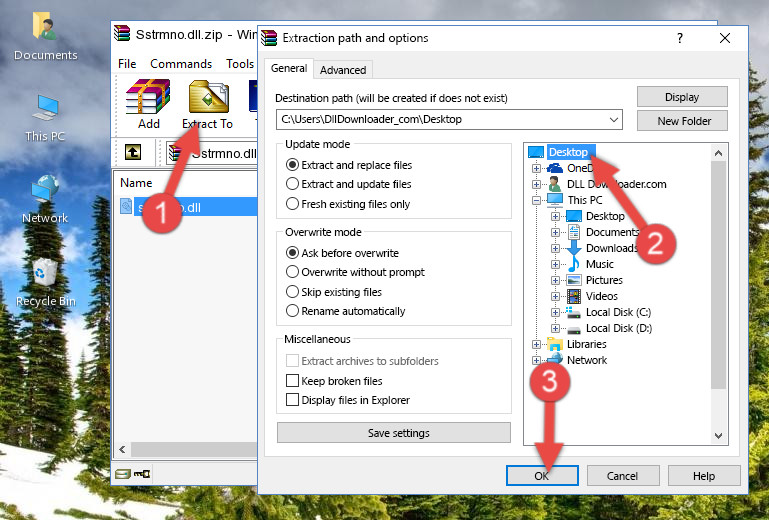
Task: Open File menu in WinRAR
Action: point(127,64)
